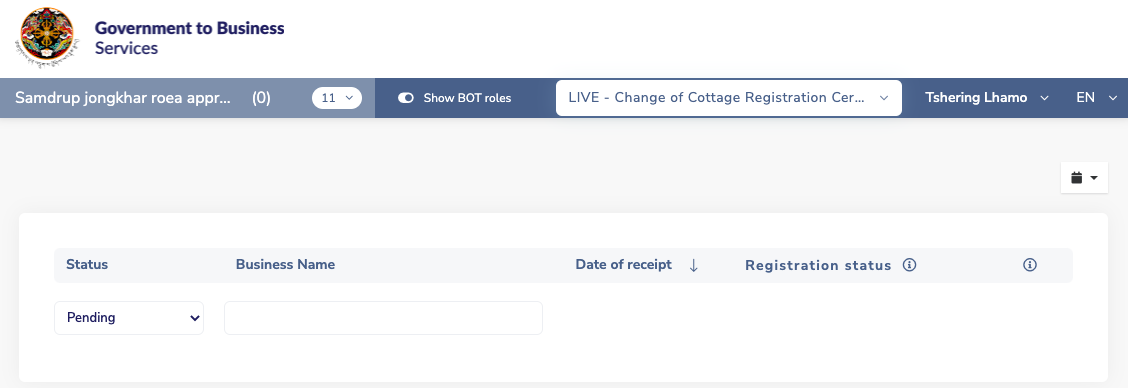Open the Tshering Lhamo user menu
Screen dimensions: 1128x388
(x=986, y=98)
